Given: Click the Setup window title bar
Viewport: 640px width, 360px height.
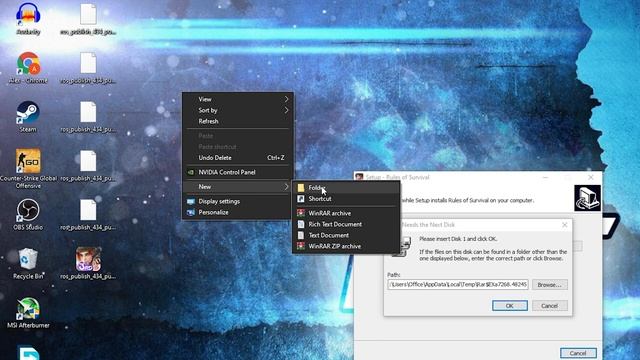Looking at the screenshot, I should [478, 177].
